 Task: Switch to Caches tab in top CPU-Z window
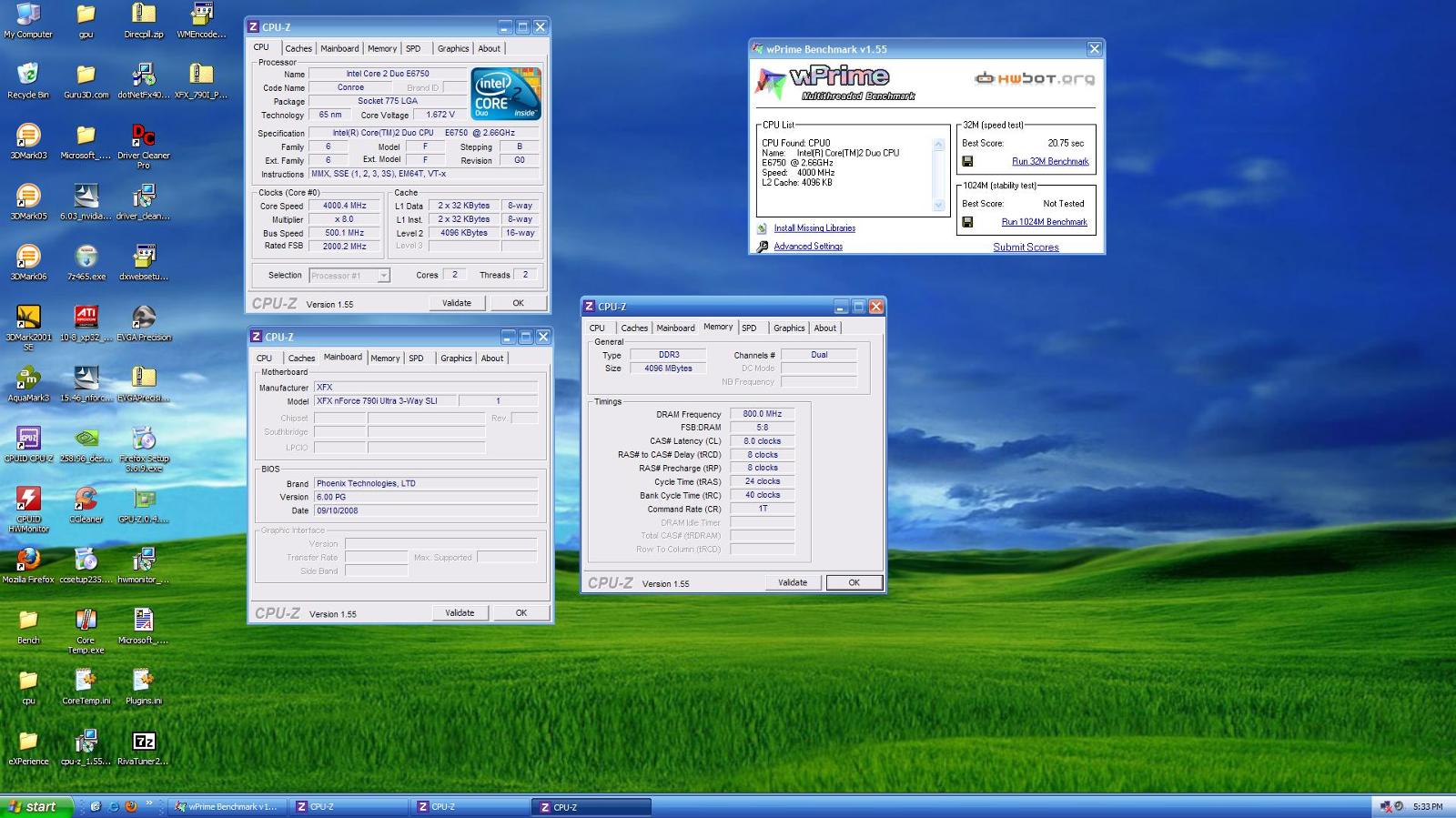click(x=298, y=48)
